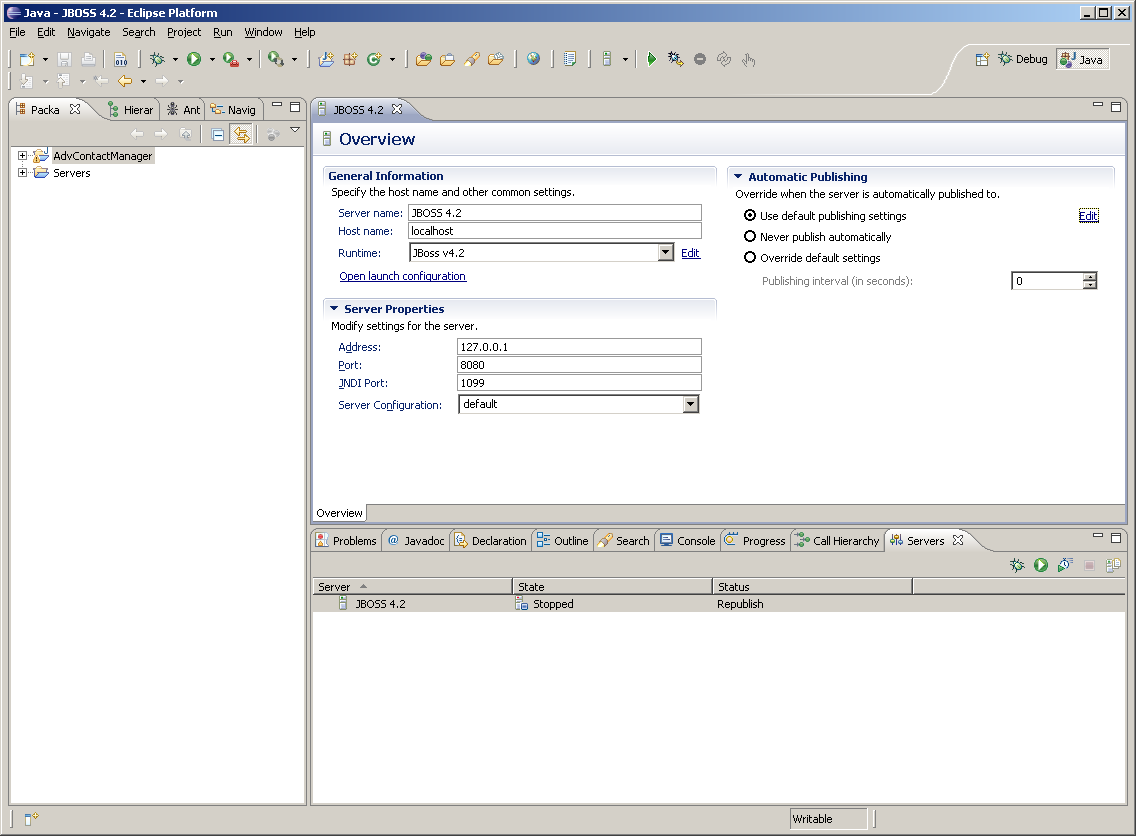Click the Run External Tools icon
The height and width of the screenshot is (836, 1136).
tap(230, 59)
